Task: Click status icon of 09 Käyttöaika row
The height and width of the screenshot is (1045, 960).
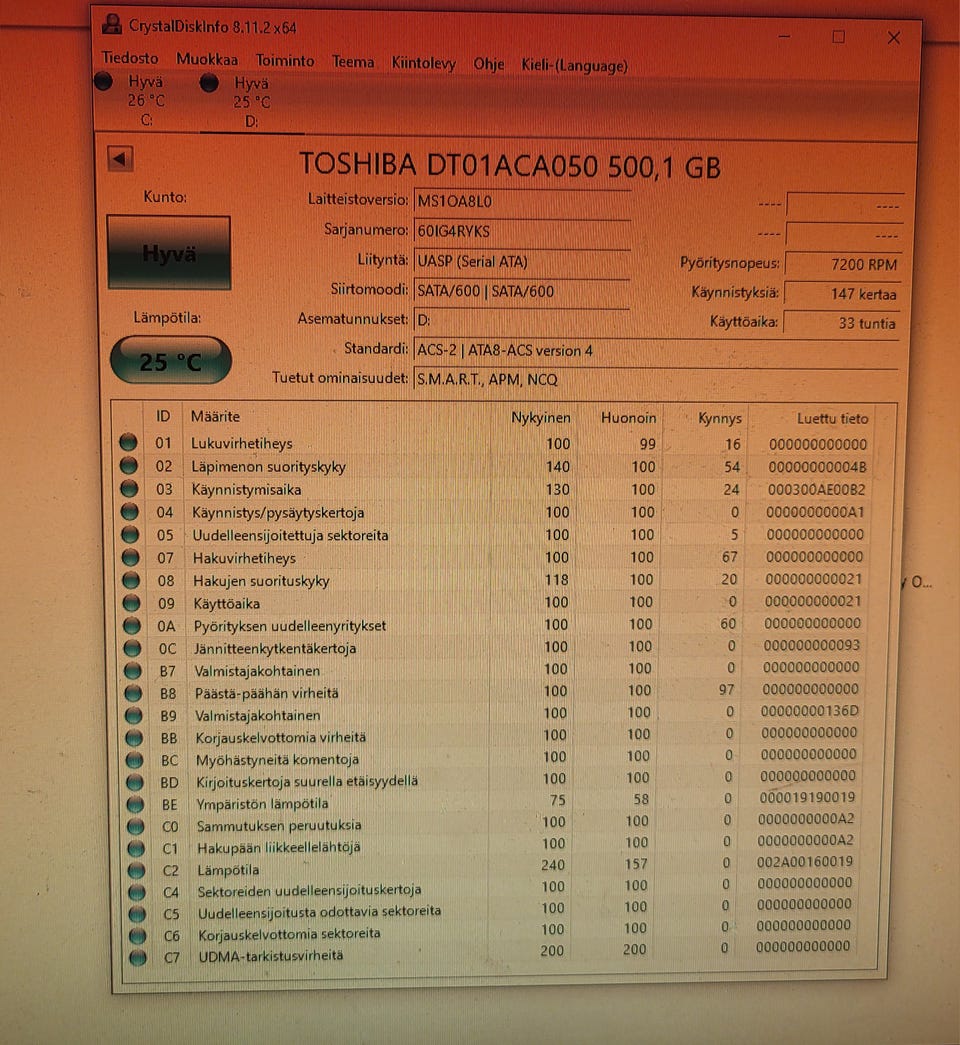Action: pyautogui.click(x=131, y=602)
